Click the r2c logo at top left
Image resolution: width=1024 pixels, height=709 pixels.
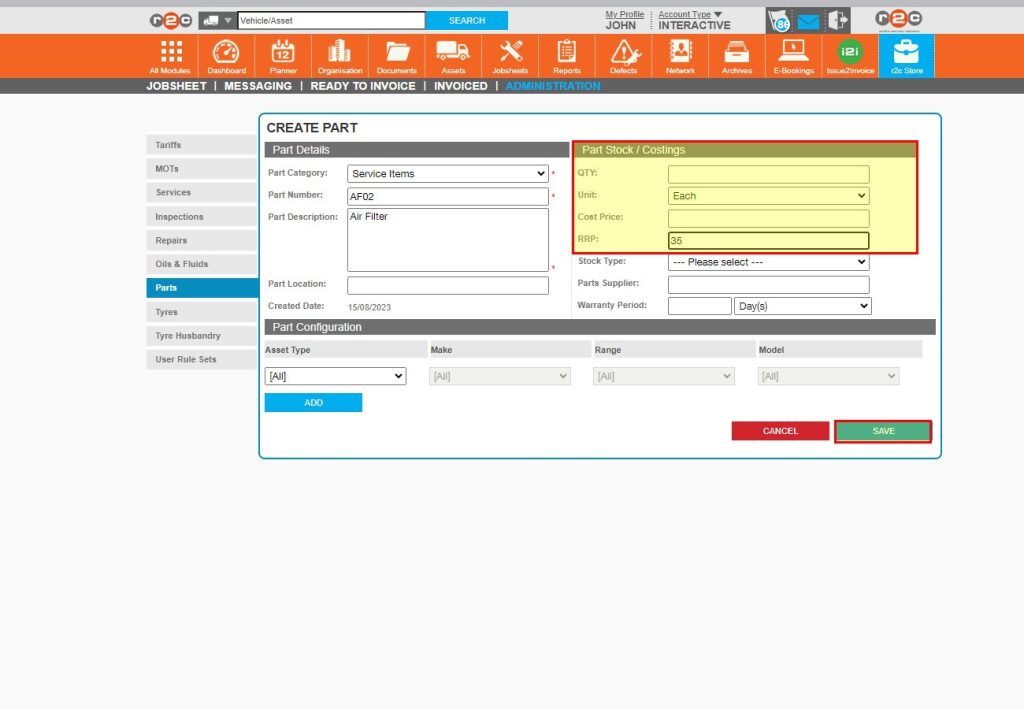click(170, 21)
